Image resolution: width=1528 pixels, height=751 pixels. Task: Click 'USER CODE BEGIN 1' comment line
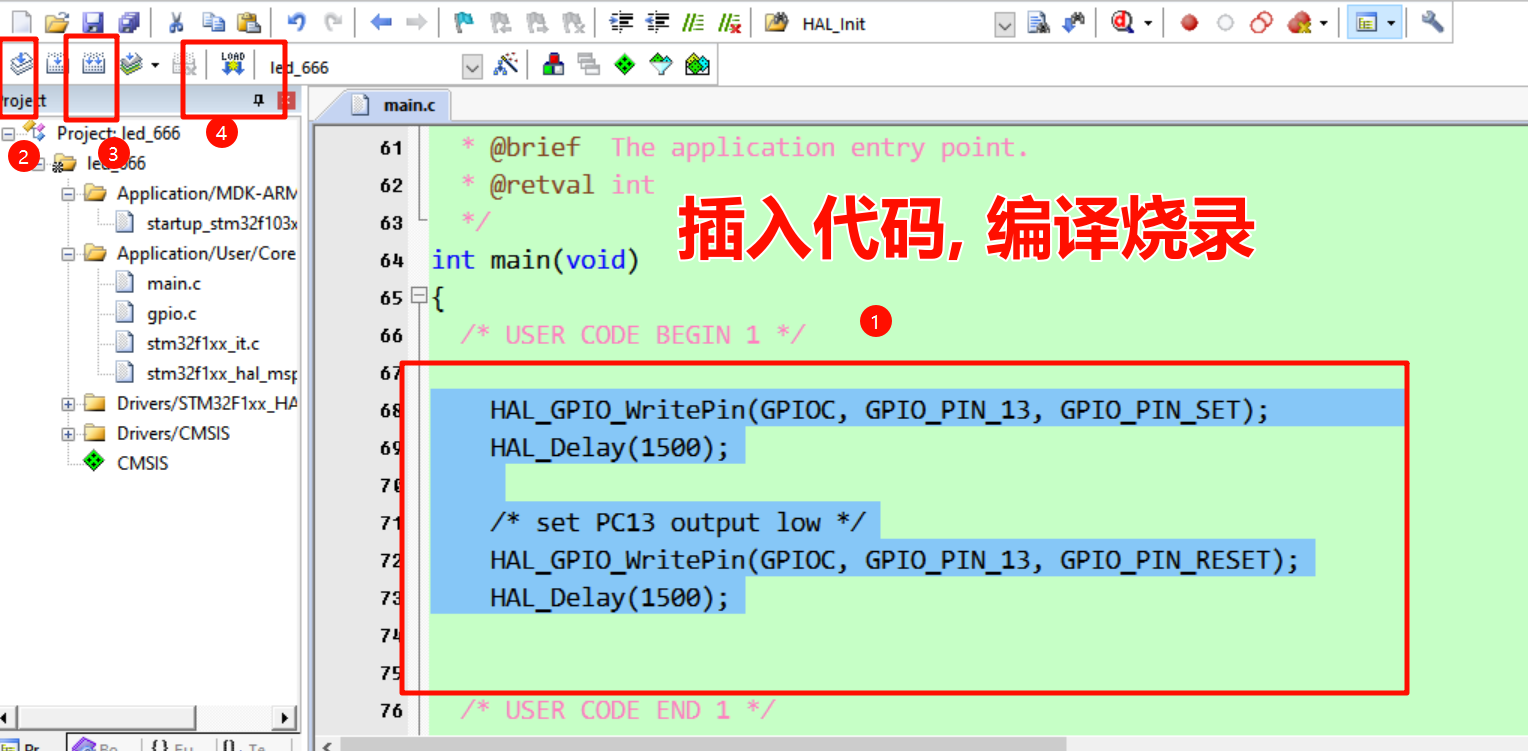pos(632,334)
